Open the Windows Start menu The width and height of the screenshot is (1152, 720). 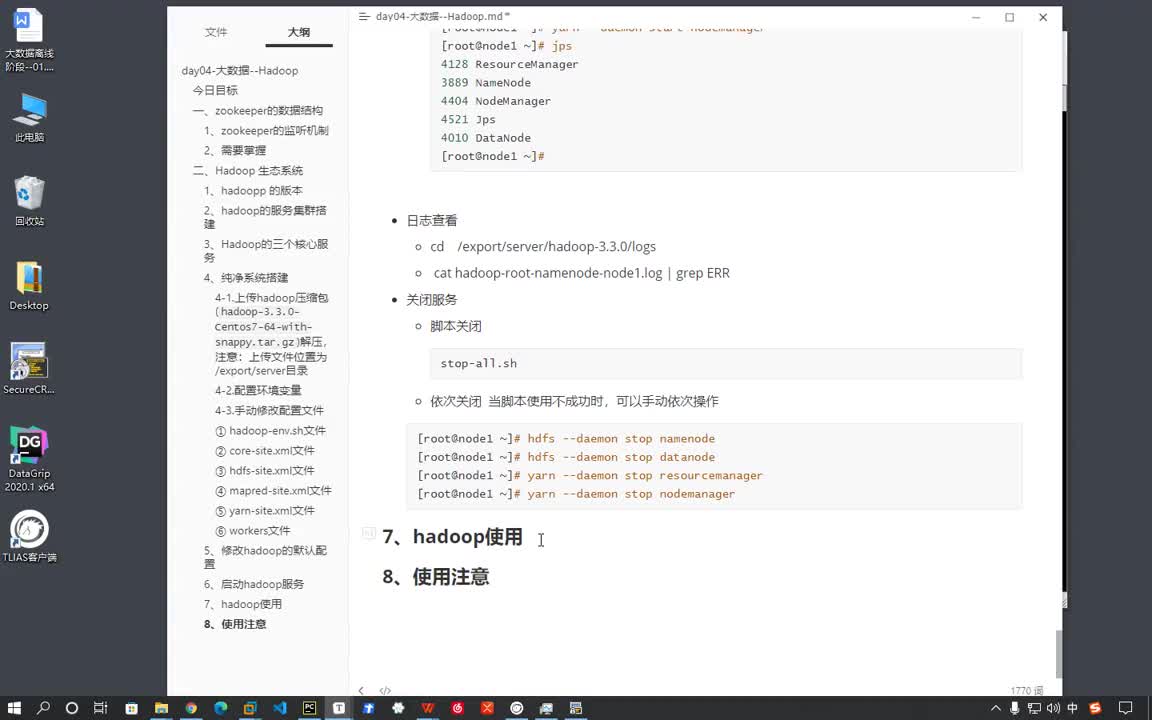click(x=14, y=708)
